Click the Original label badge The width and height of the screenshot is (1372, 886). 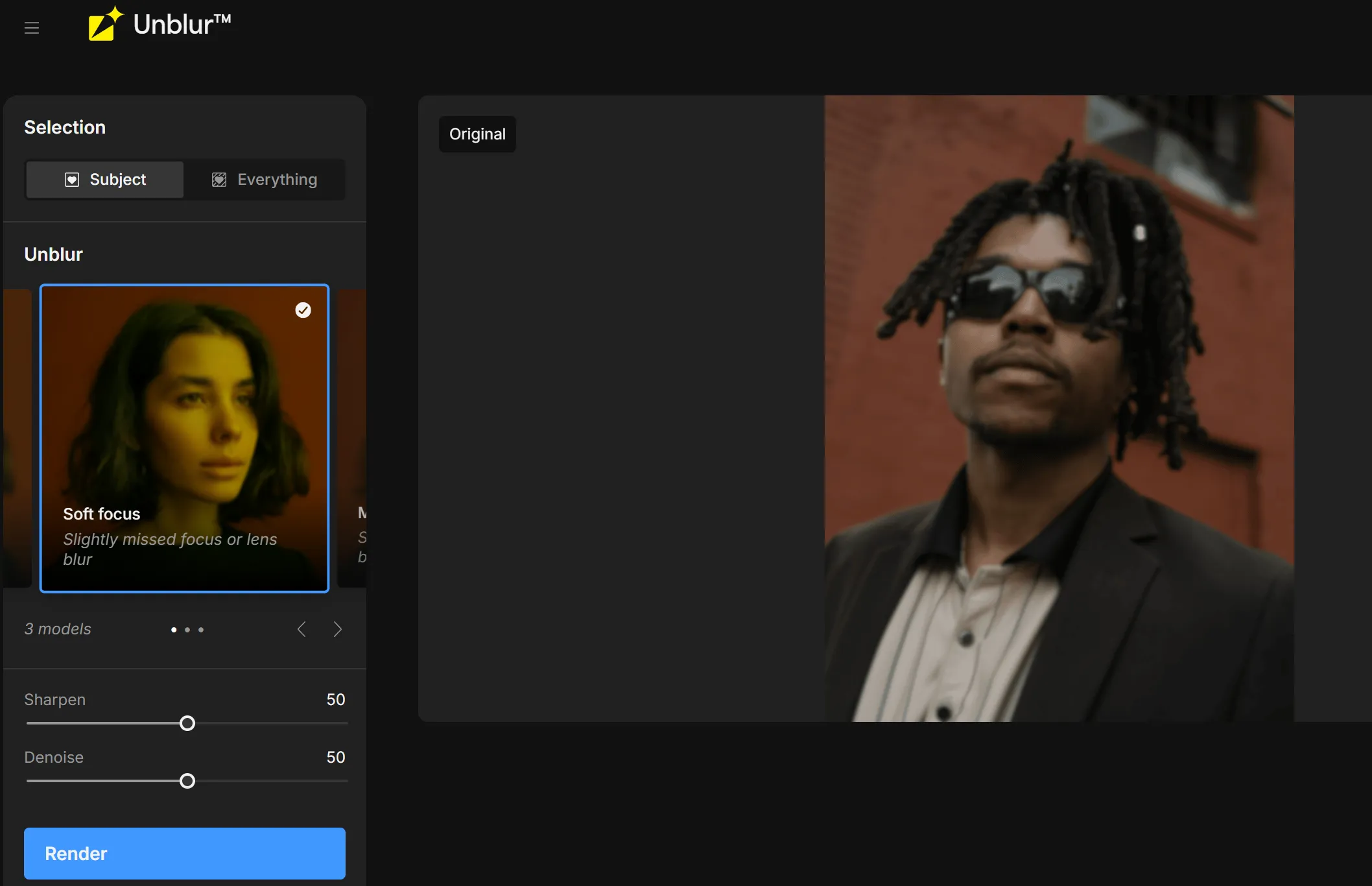tap(477, 134)
